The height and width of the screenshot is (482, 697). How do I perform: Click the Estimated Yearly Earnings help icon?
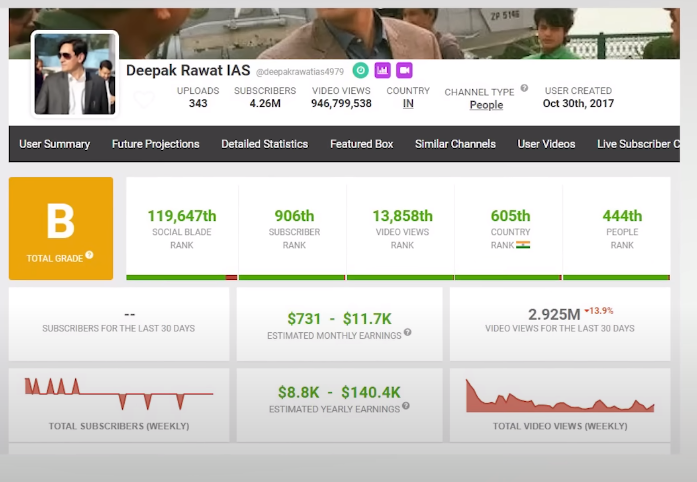406,406
